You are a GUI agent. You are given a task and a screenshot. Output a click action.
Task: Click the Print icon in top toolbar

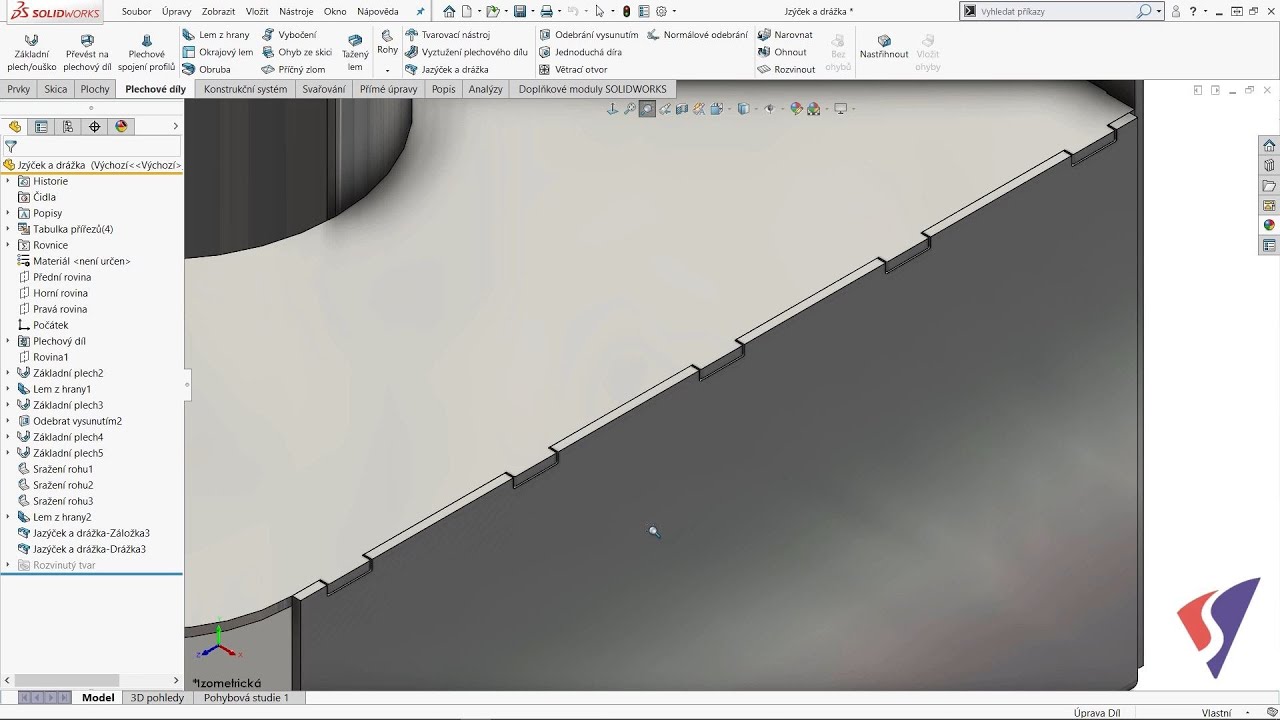coord(546,12)
